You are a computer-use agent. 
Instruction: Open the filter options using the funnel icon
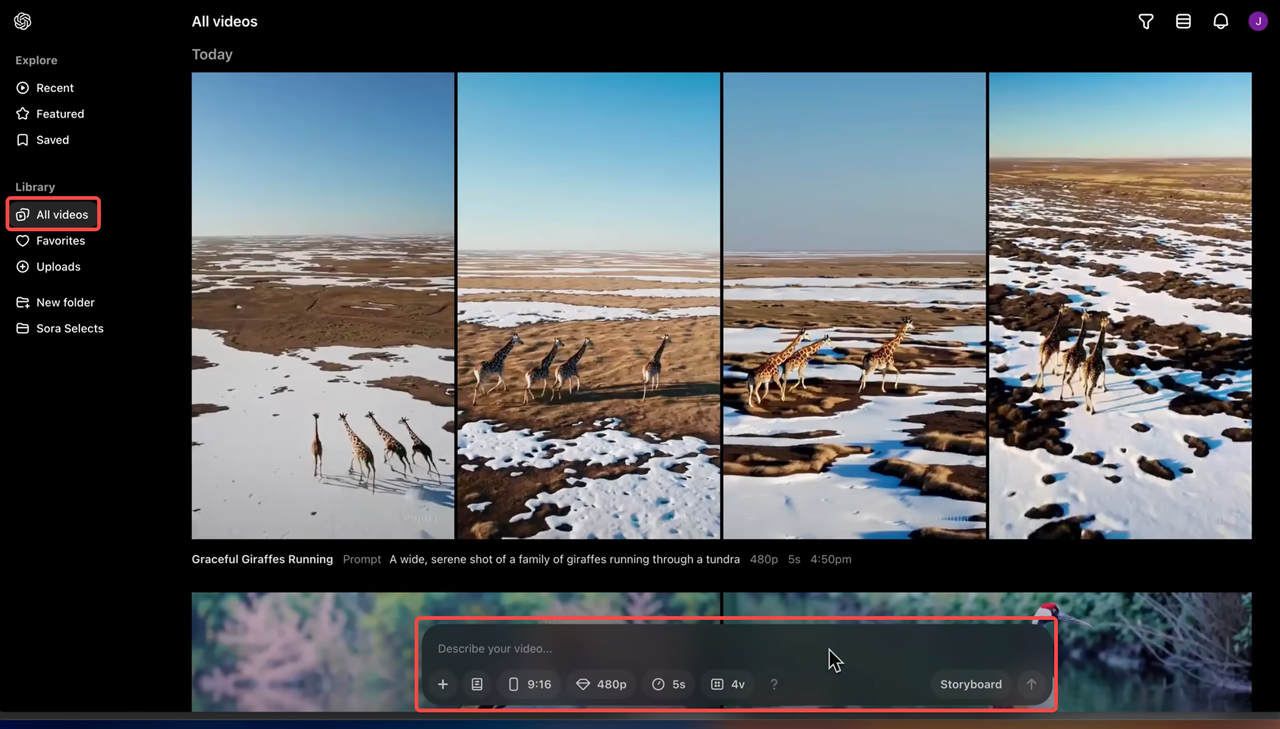pyautogui.click(x=1145, y=21)
